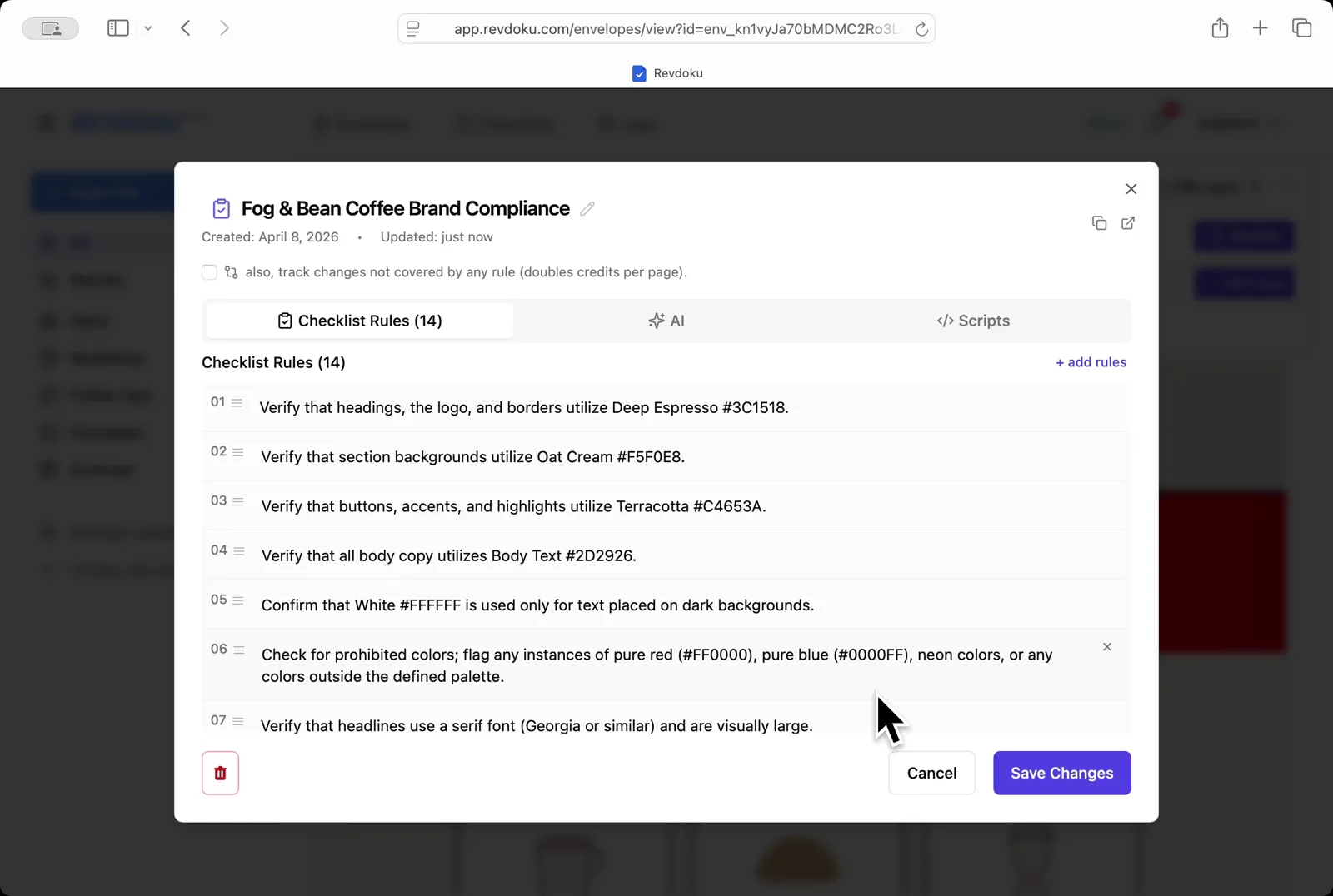Open the chevron dropdown beside the sidebar button
Viewport: 1333px width, 896px height.
coord(148,27)
